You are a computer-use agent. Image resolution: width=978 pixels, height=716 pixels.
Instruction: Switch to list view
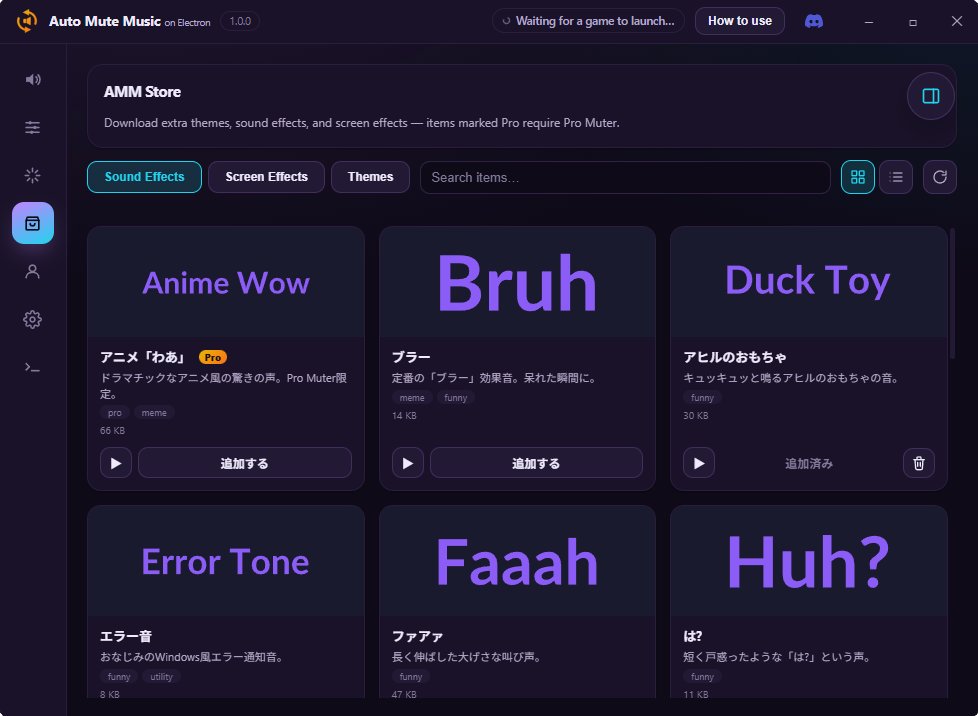pyautogui.click(x=896, y=177)
